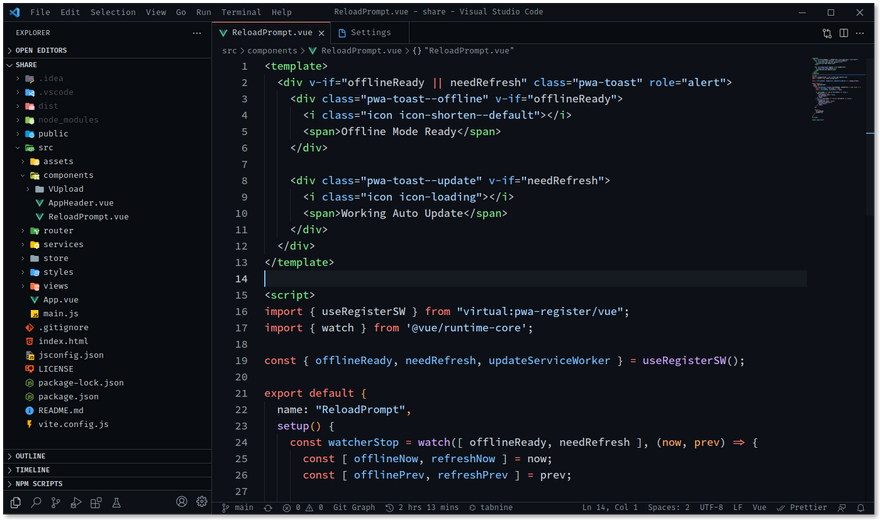
Task: Click the Open Changes compare icon
Action: (x=827, y=33)
